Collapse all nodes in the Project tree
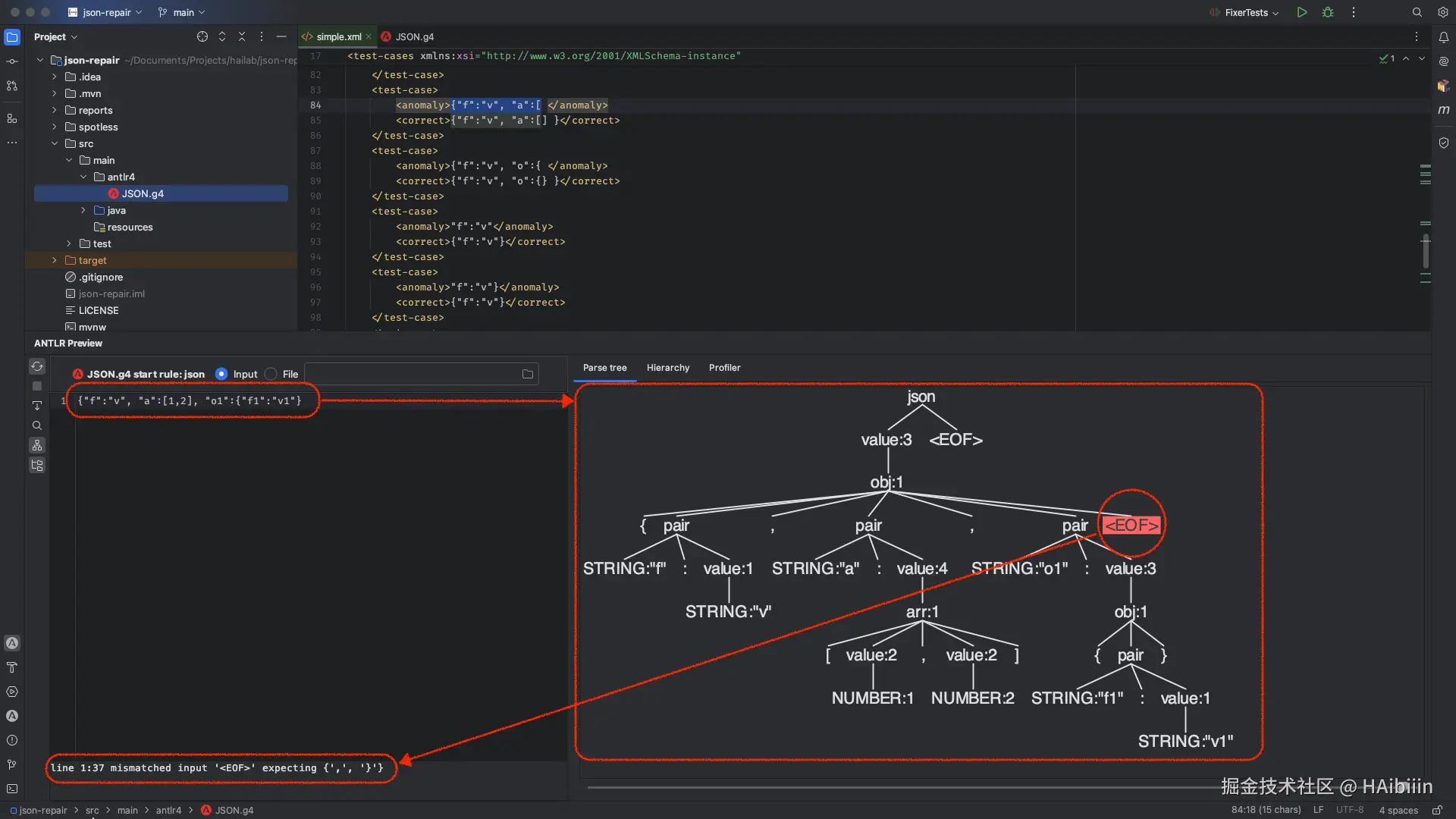The image size is (1456, 819). (242, 36)
